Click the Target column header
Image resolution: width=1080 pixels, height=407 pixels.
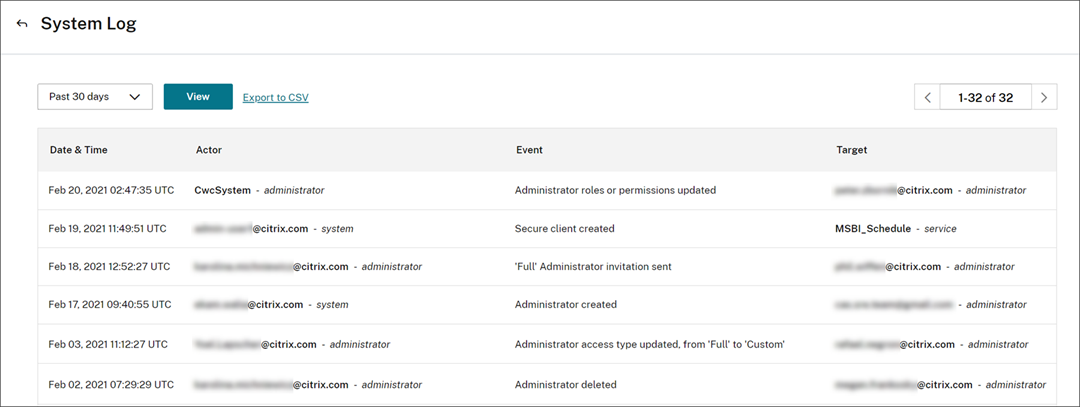853,150
